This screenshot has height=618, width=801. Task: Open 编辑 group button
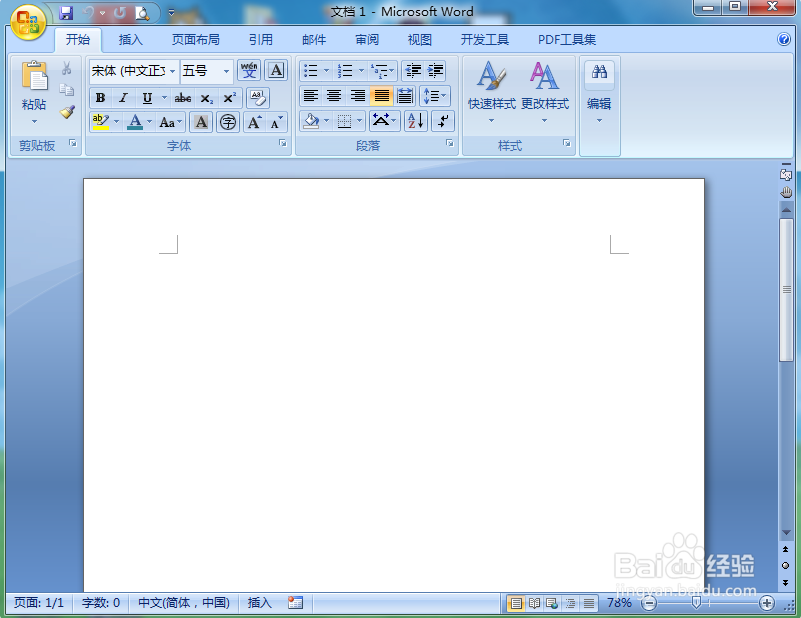coord(599,92)
